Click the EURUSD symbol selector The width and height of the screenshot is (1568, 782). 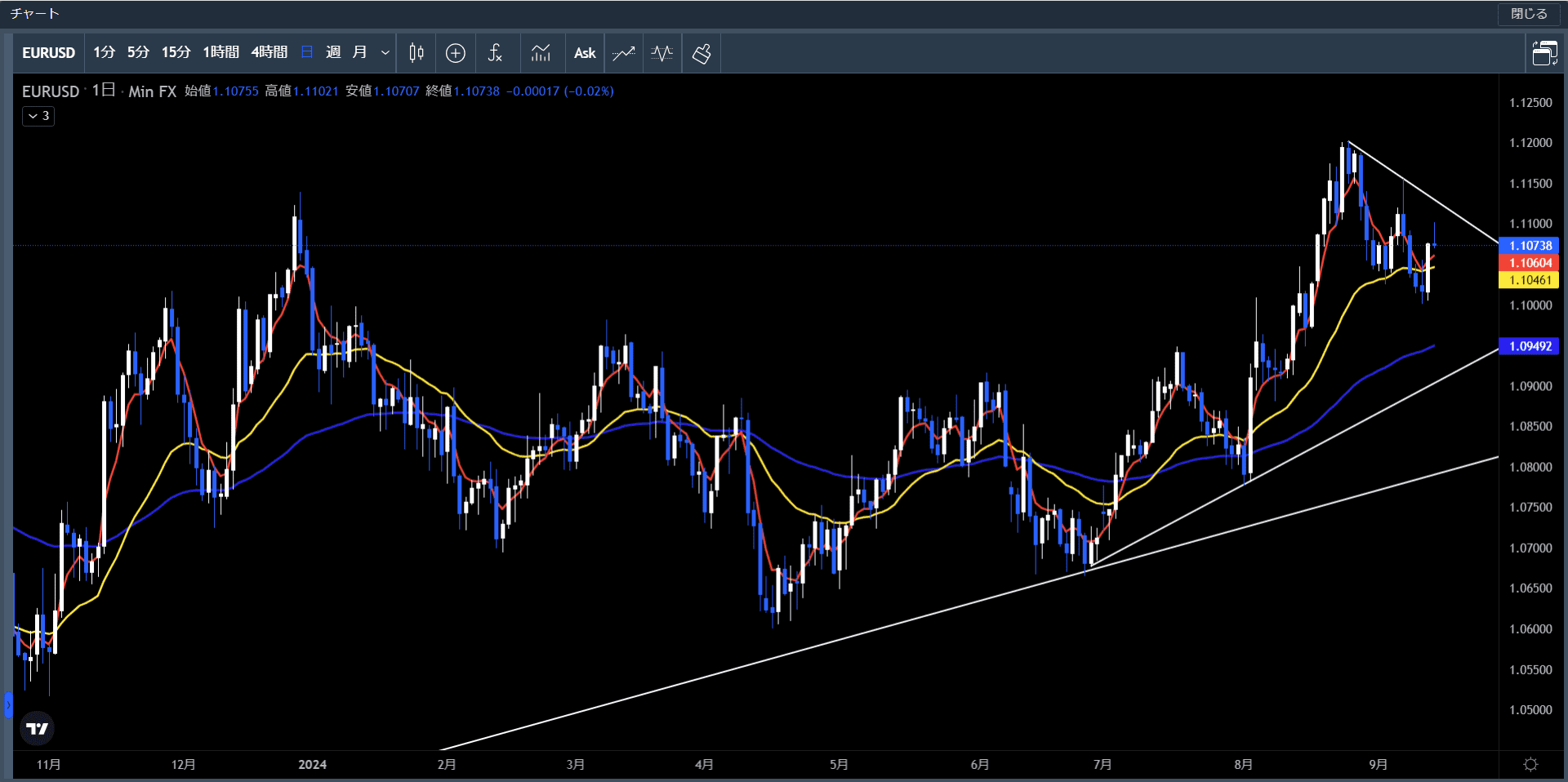48,53
